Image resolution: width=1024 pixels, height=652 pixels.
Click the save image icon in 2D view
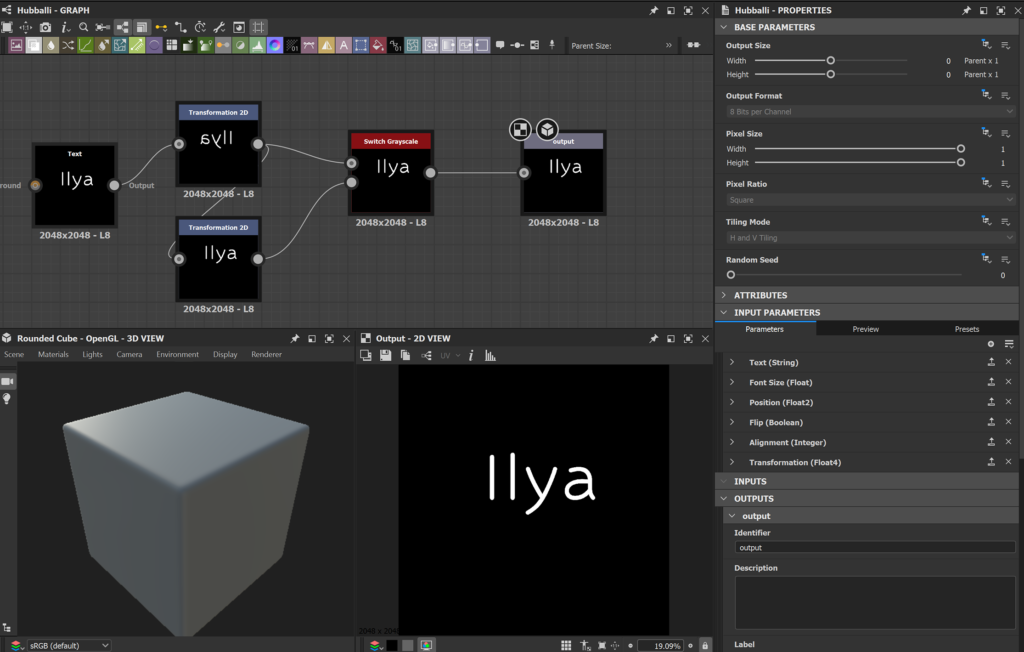[385, 355]
